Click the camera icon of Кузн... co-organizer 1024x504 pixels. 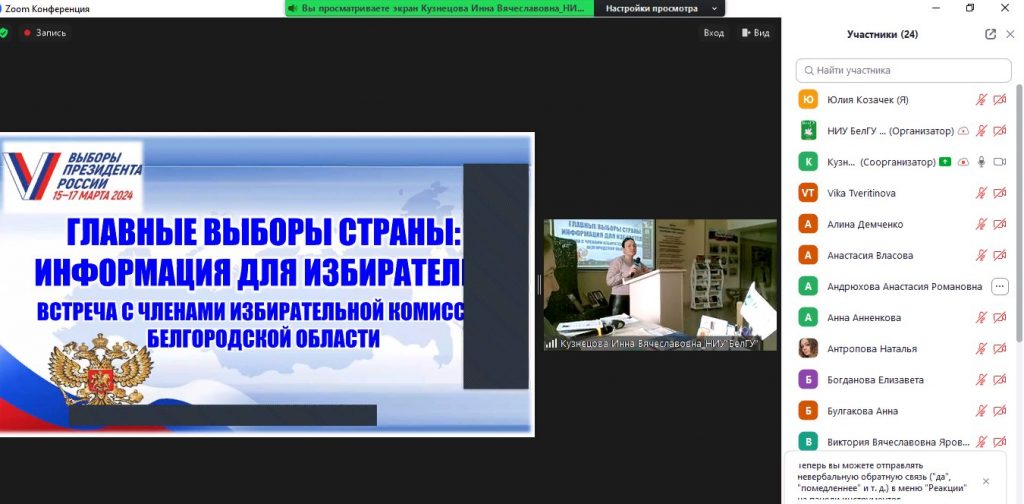coord(999,162)
